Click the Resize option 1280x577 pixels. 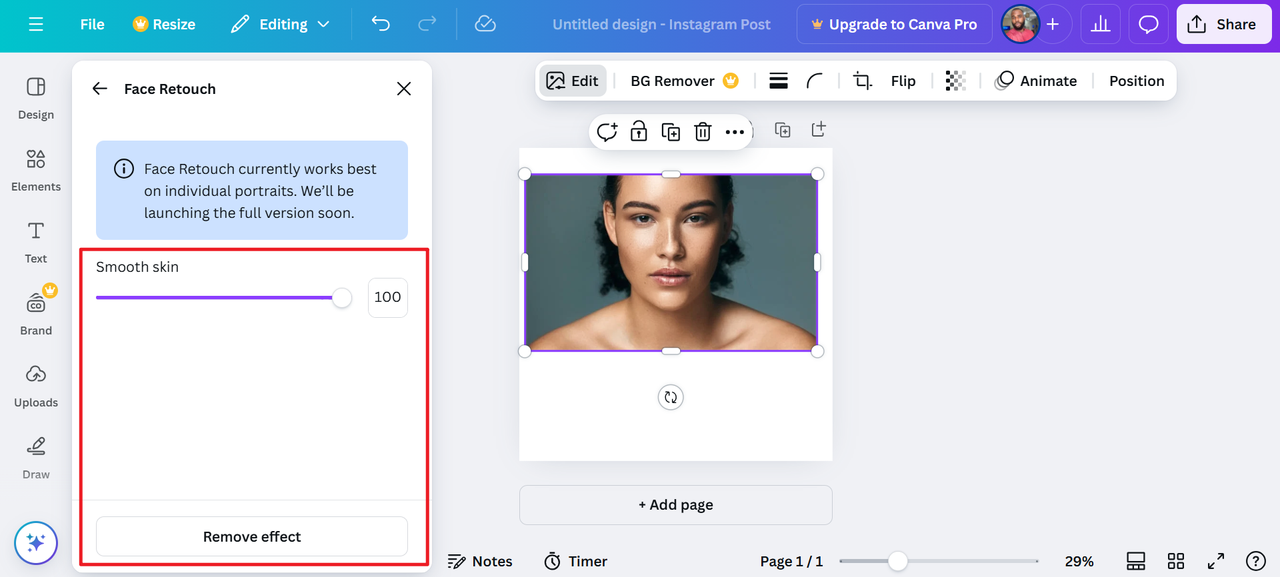click(164, 24)
